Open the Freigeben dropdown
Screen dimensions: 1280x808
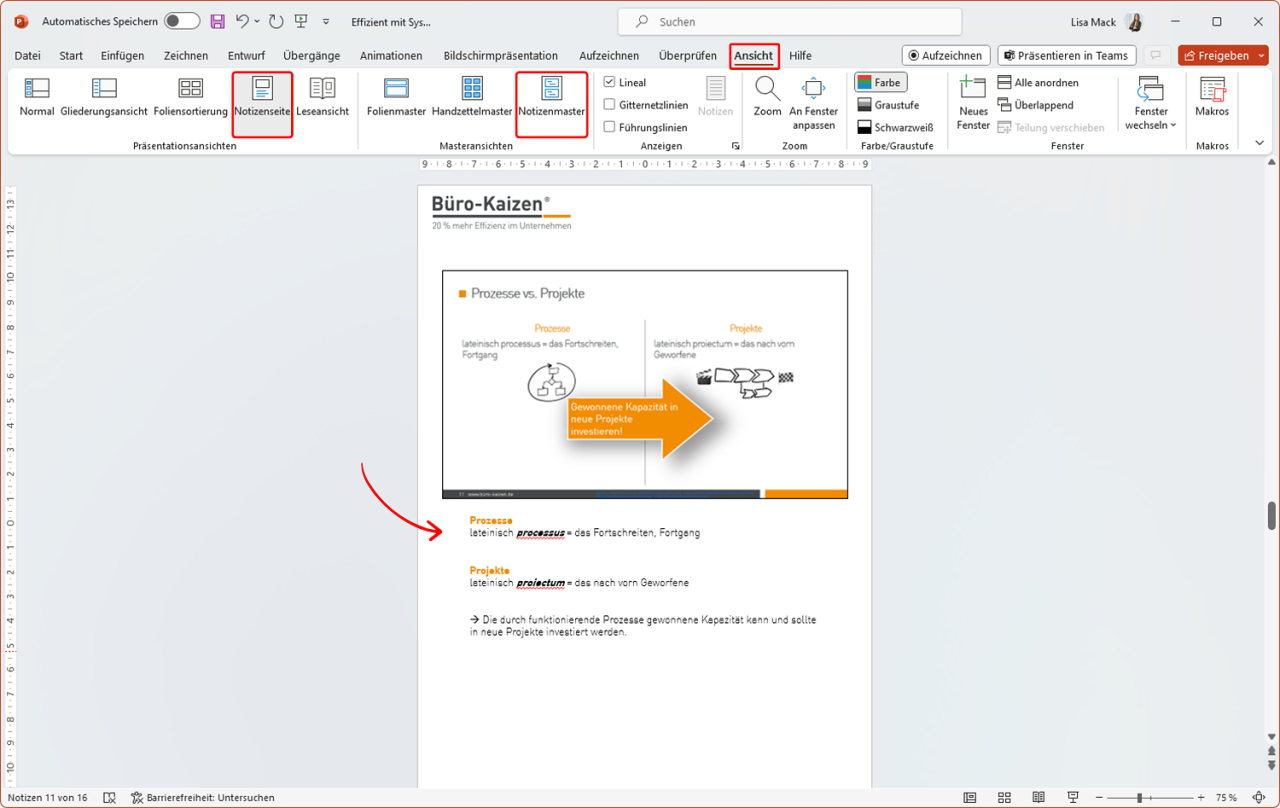[1223, 55]
